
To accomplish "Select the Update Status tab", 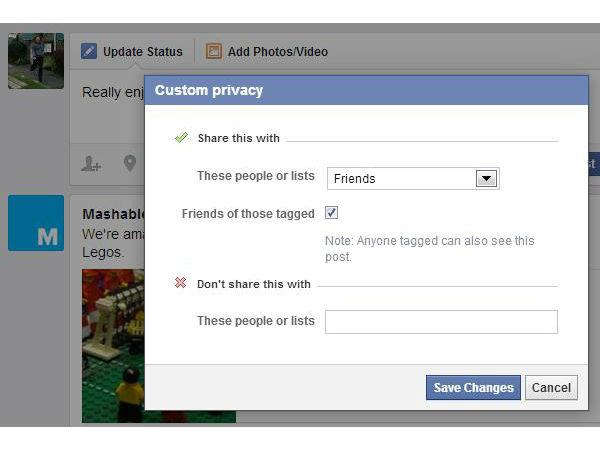I will (132, 51).
